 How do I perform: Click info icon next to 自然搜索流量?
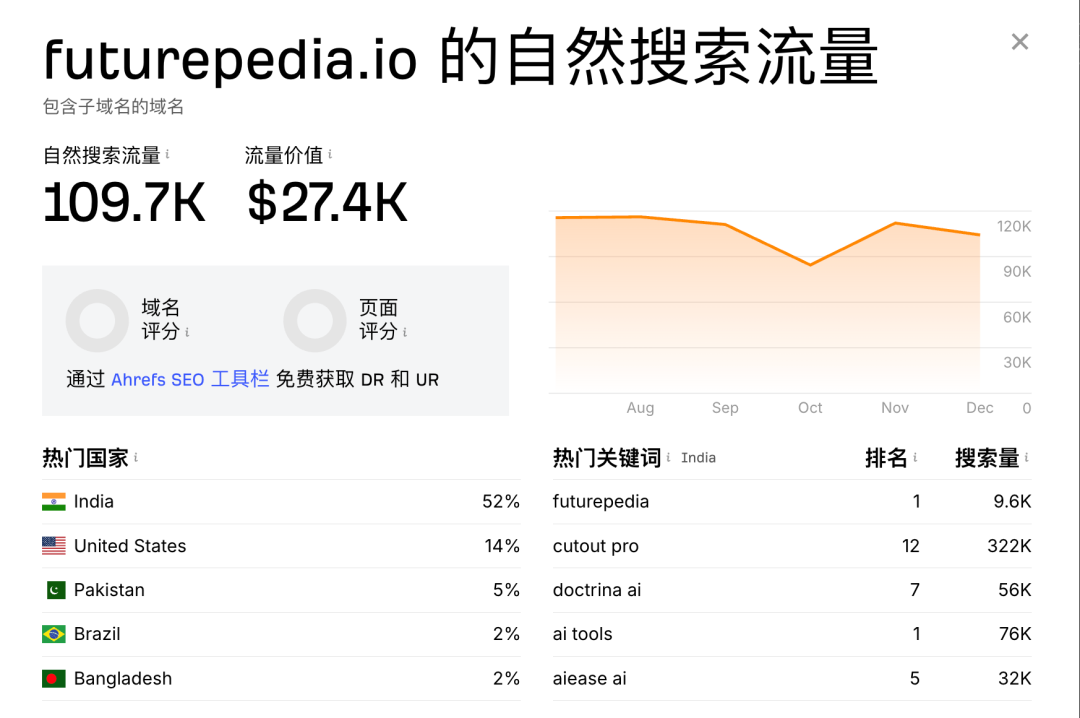pyautogui.click(x=167, y=155)
